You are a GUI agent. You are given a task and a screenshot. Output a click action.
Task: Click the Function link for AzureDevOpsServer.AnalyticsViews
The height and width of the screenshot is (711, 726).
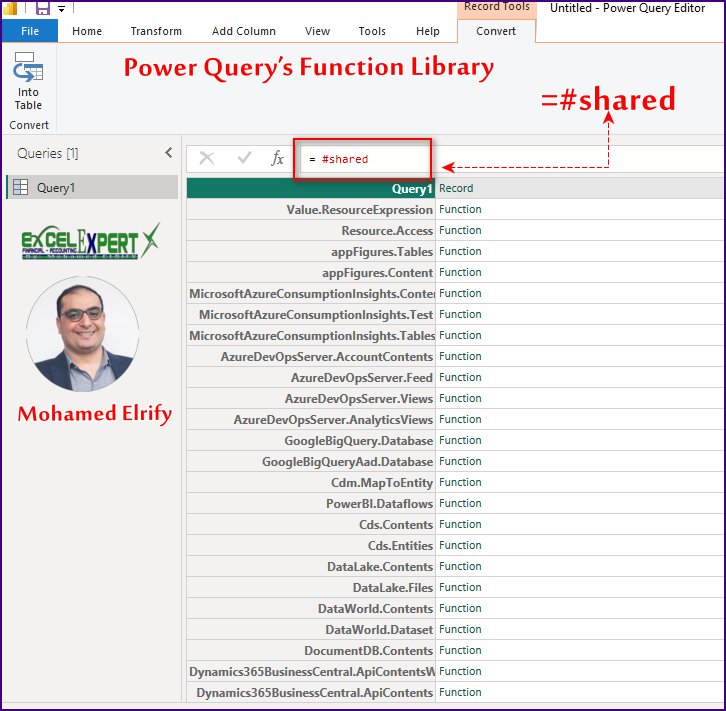coord(460,419)
